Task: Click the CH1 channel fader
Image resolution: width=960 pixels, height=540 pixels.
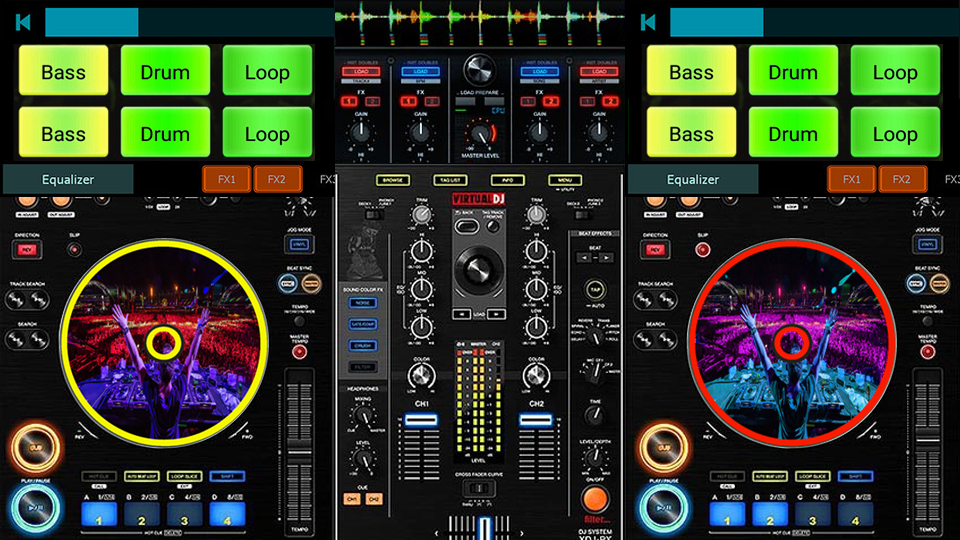Action: [421, 420]
